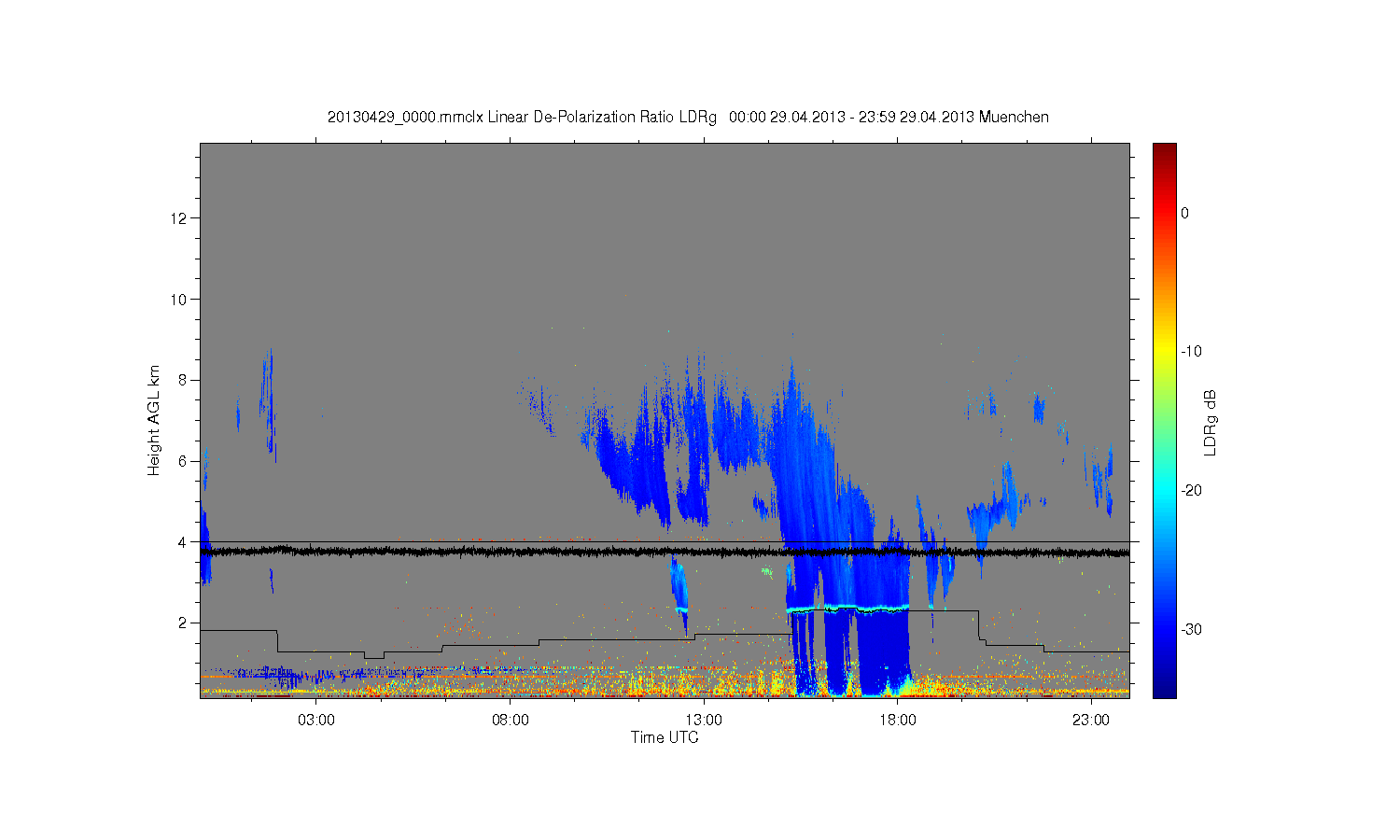The width and height of the screenshot is (1400, 840).
Task: Click the cyan melting layer band near 2 km
Action: tap(847, 609)
